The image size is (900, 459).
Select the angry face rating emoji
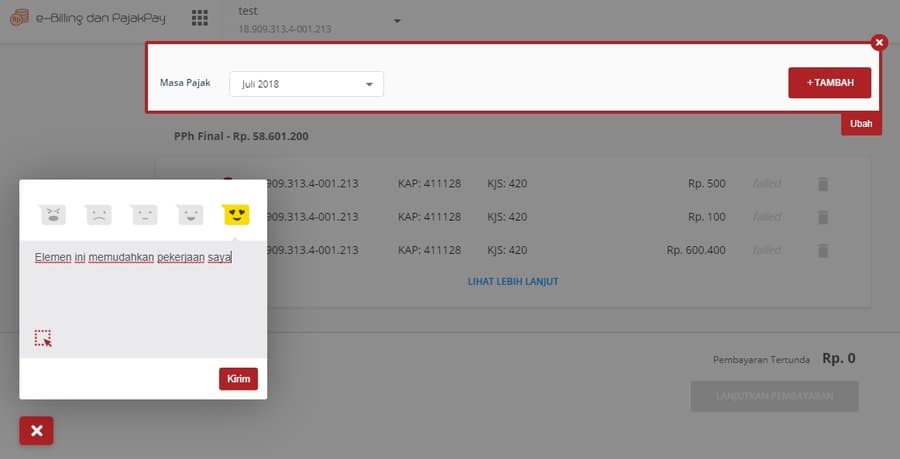53,215
